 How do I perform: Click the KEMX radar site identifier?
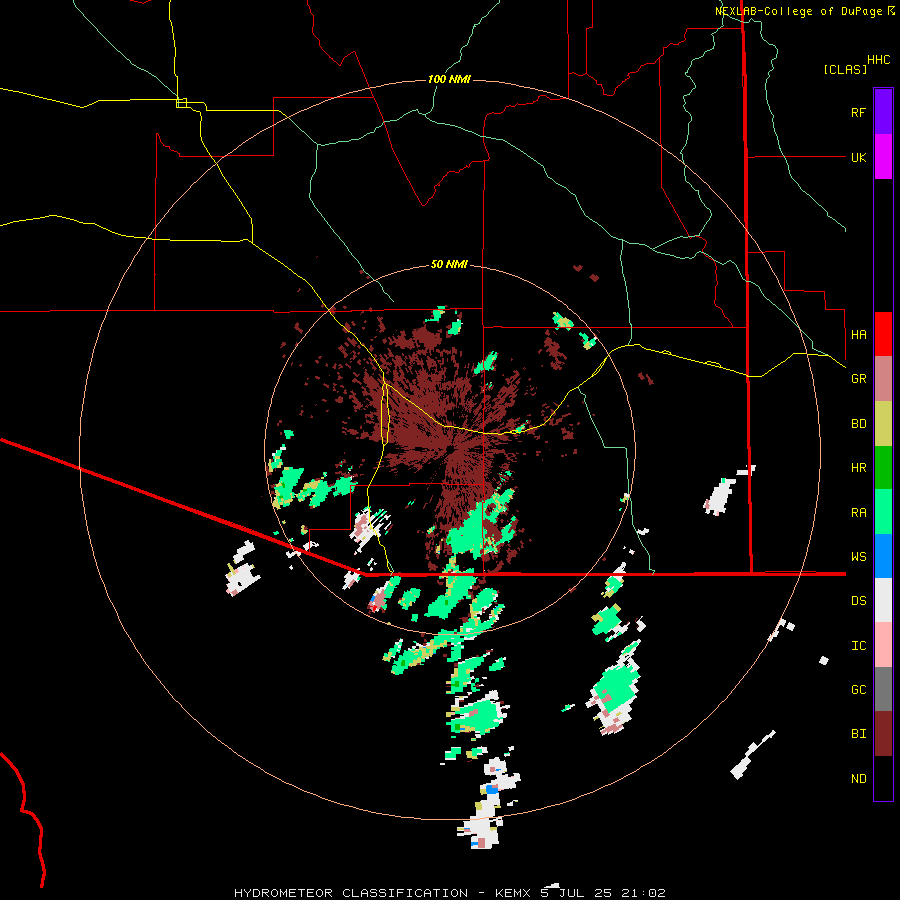tap(513, 893)
